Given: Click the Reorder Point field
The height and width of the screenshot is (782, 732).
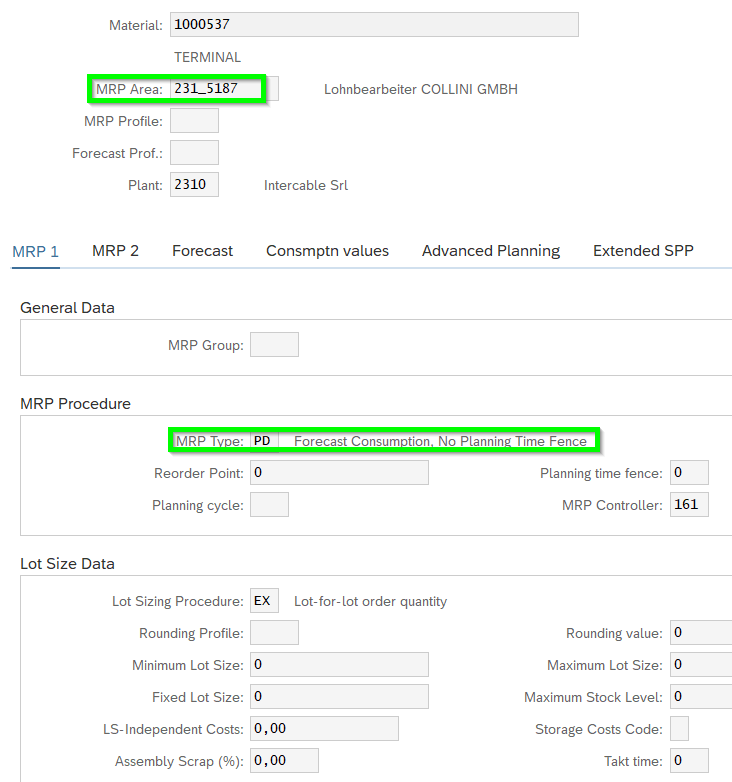Looking at the screenshot, I should (339, 473).
